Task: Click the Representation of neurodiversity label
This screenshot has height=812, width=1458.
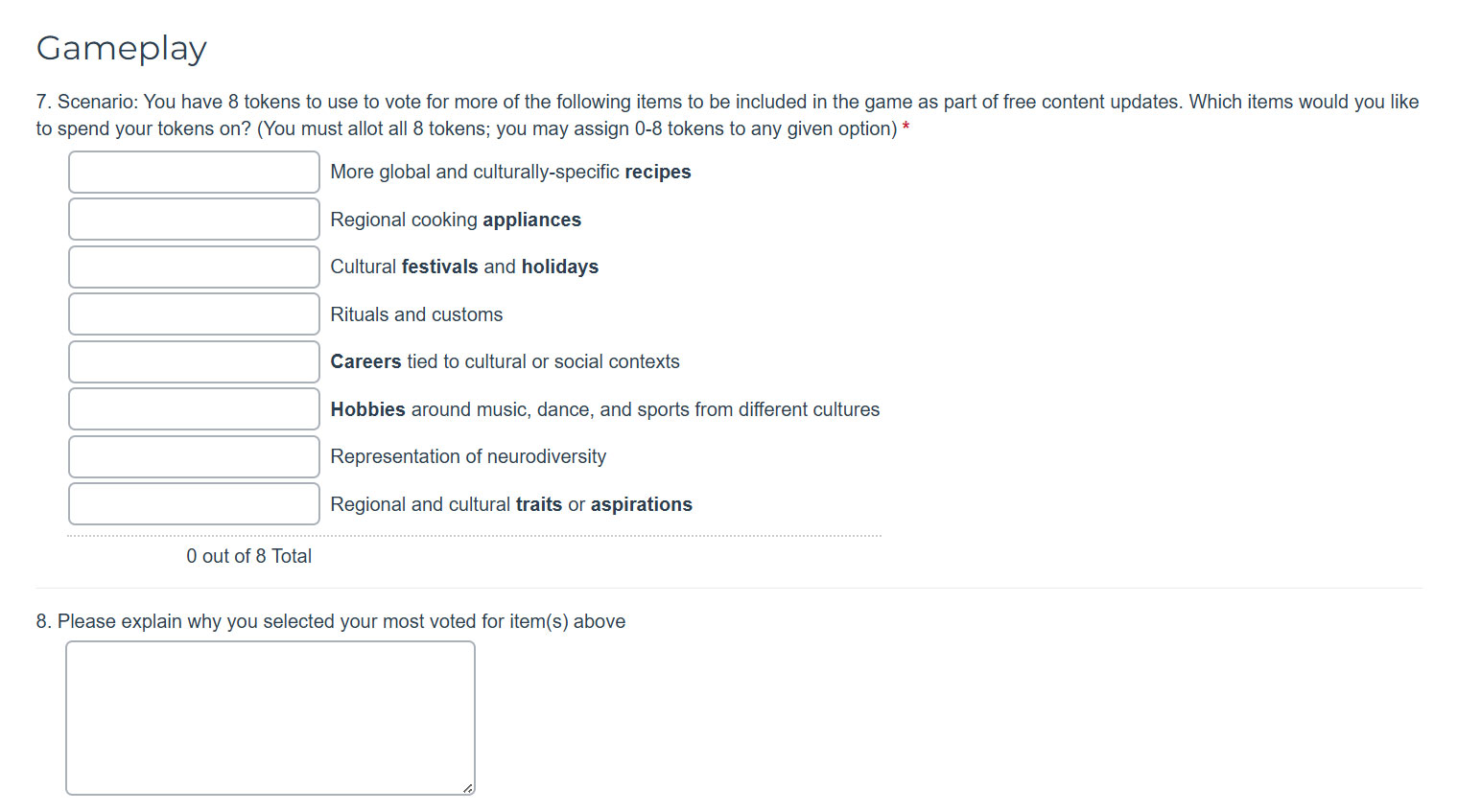Action: pyautogui.click(x=468, y=456)
